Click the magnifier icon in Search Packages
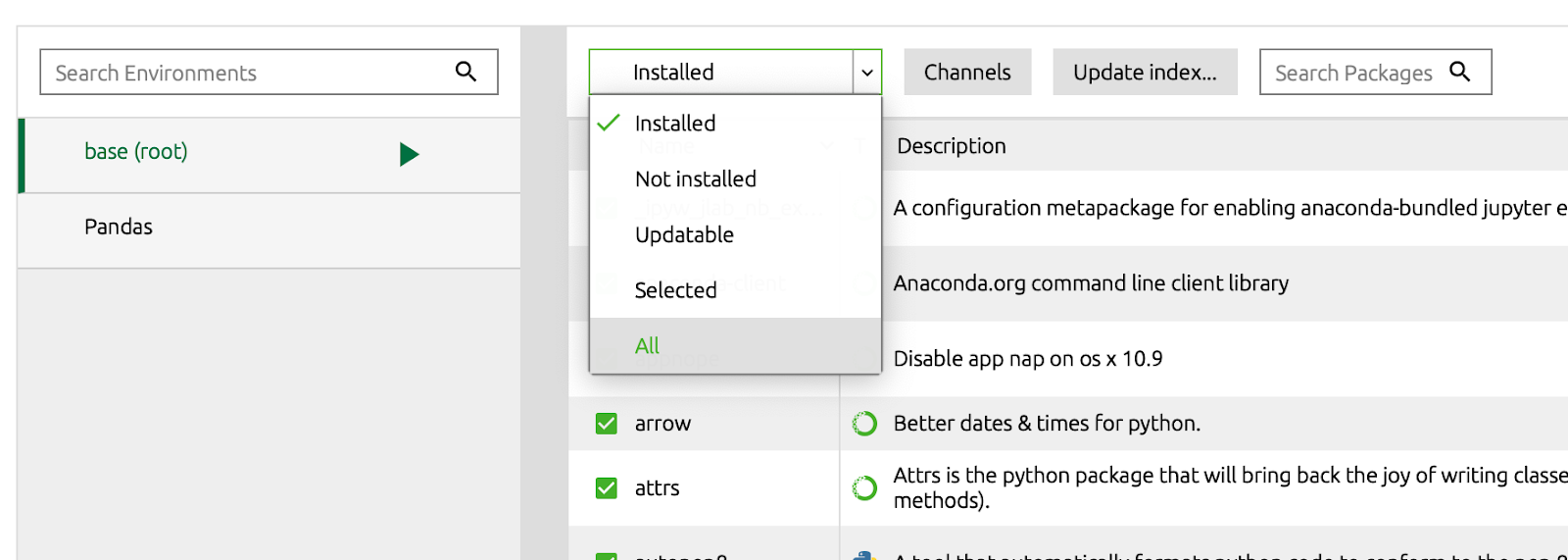 coord(1459,72)
